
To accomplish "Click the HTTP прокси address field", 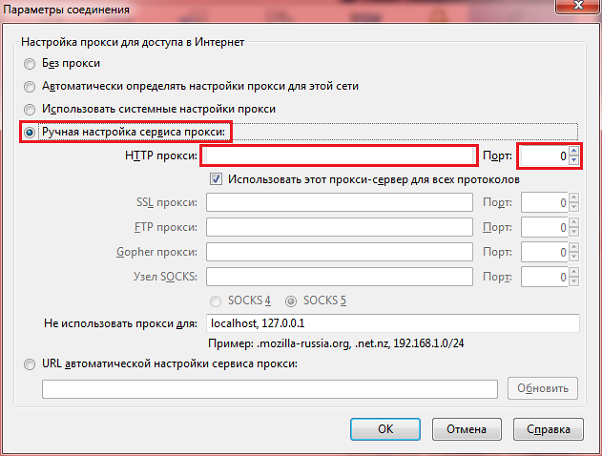I will (x=339, y=156).
